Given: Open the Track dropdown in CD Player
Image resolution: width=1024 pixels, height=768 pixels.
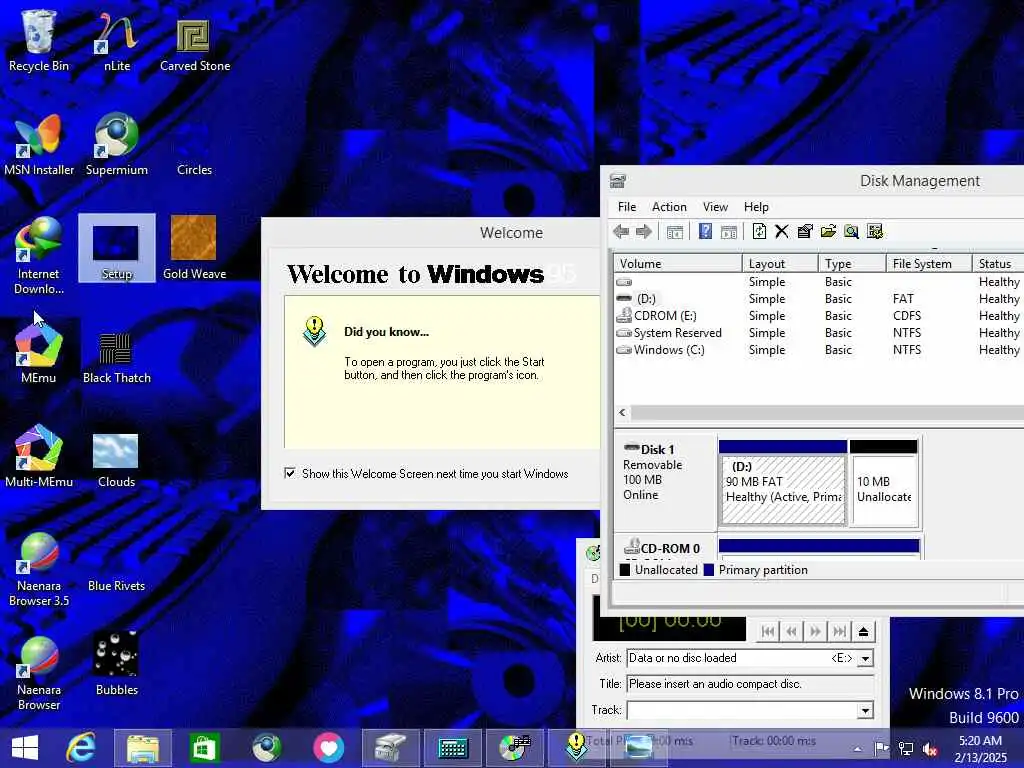Looking at the screenshot, I should click(x=865, y=710).
